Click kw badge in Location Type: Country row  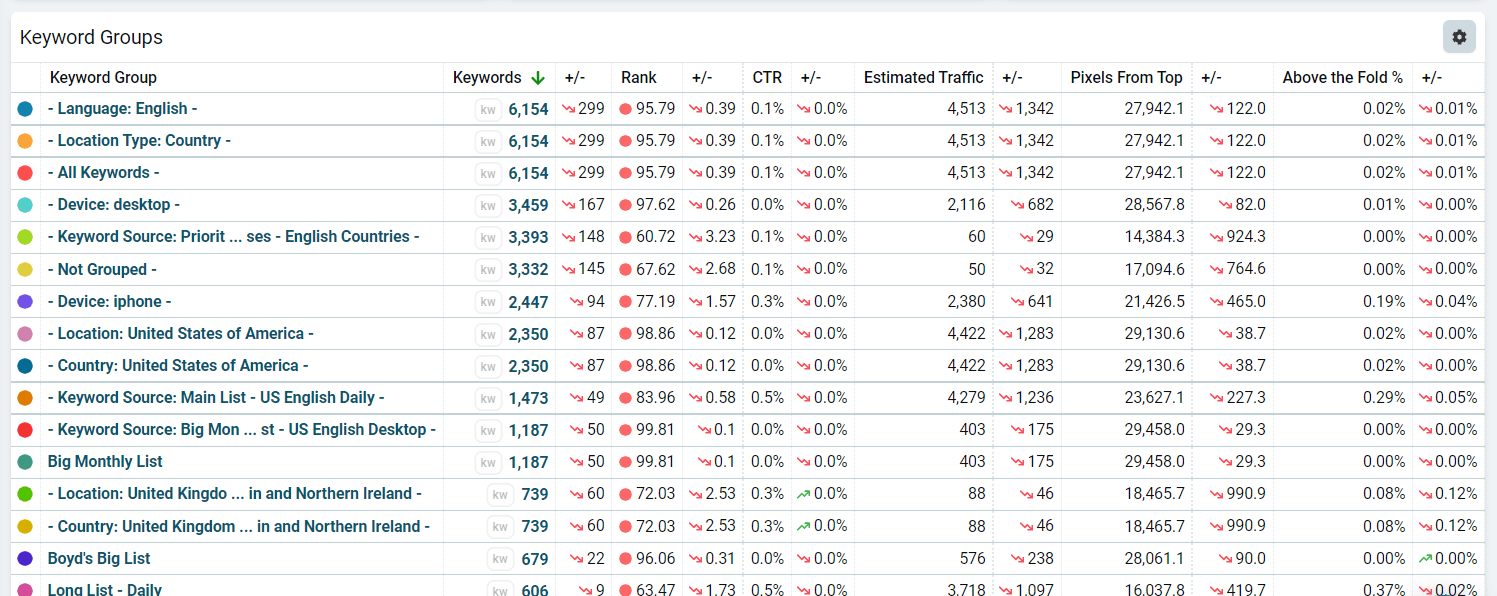tap(488, 141)
